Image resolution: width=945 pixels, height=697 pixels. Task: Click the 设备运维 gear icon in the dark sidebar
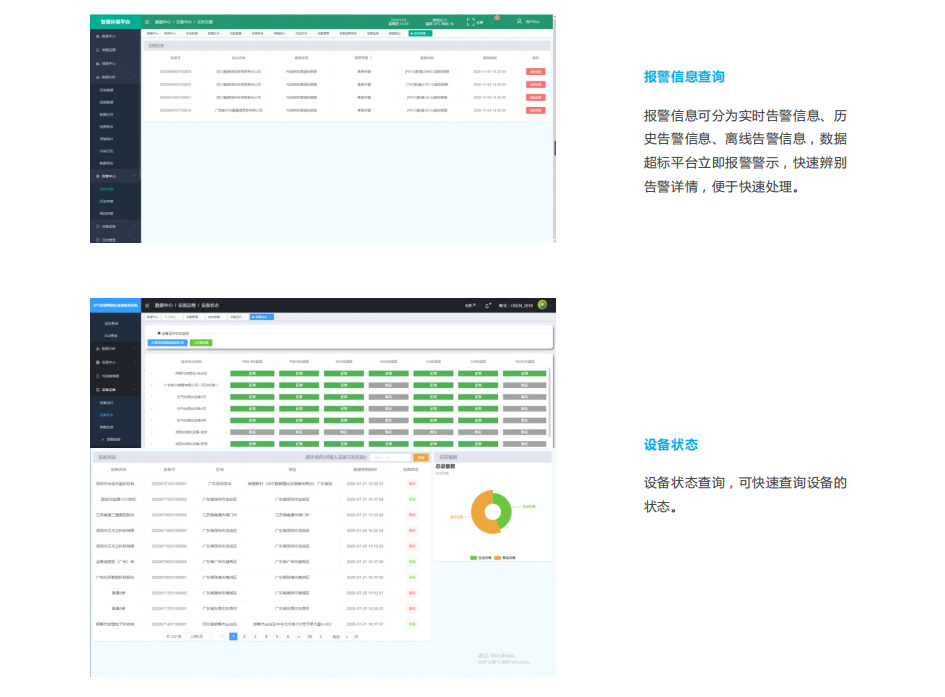point(98,390)
